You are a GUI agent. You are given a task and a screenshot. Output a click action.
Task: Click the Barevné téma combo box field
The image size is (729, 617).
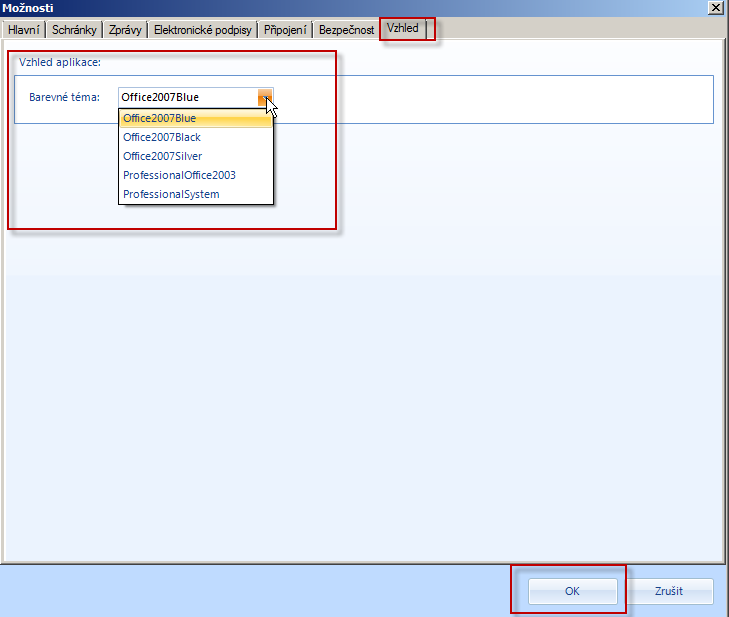[x=196, y=97]
